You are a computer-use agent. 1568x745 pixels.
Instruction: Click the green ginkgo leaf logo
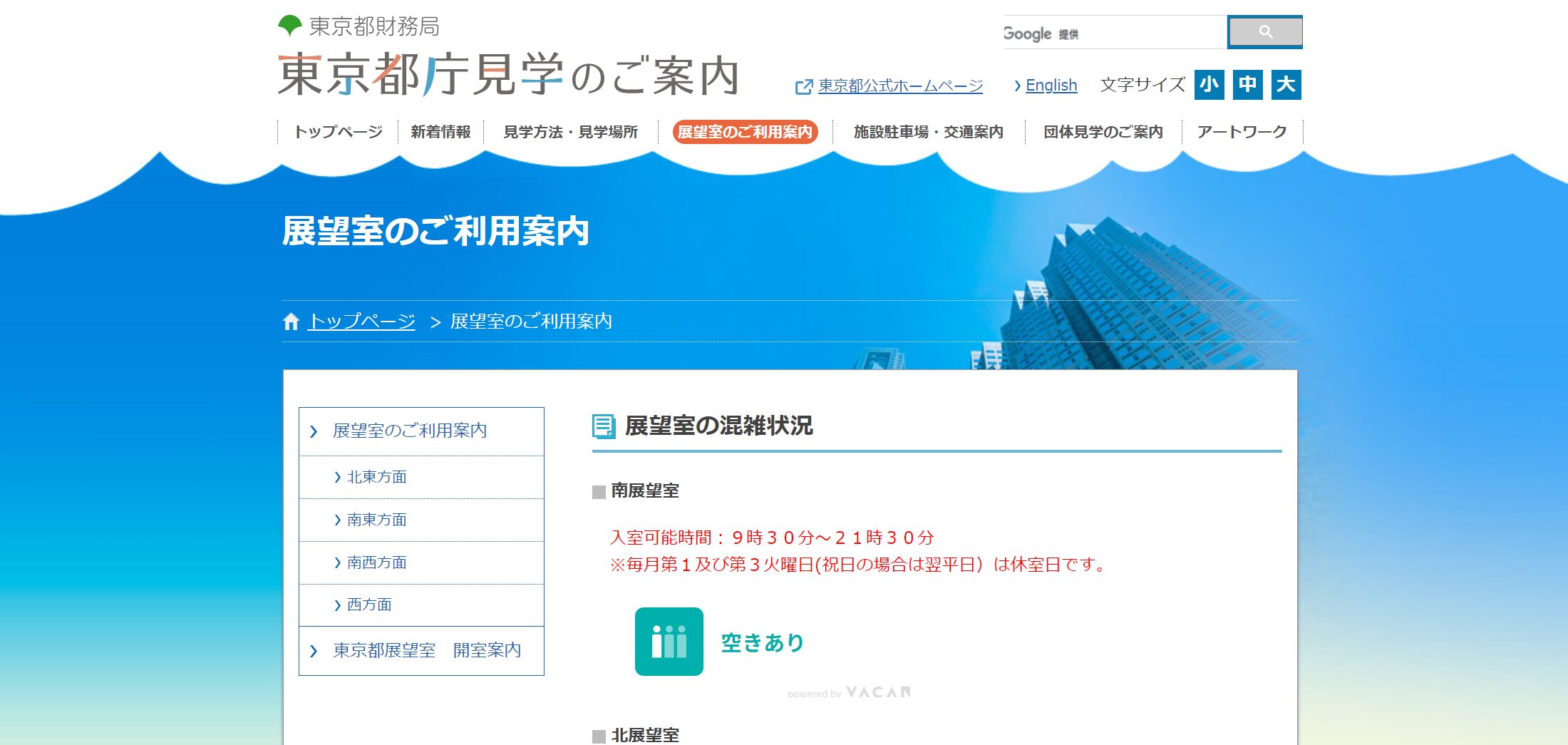pos(289,26)
